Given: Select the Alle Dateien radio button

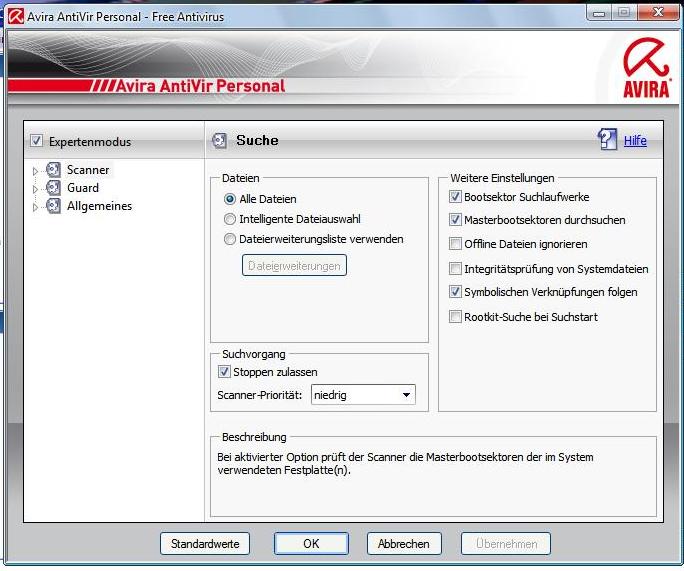Looking at the screenshot, I should coord(229,199).
